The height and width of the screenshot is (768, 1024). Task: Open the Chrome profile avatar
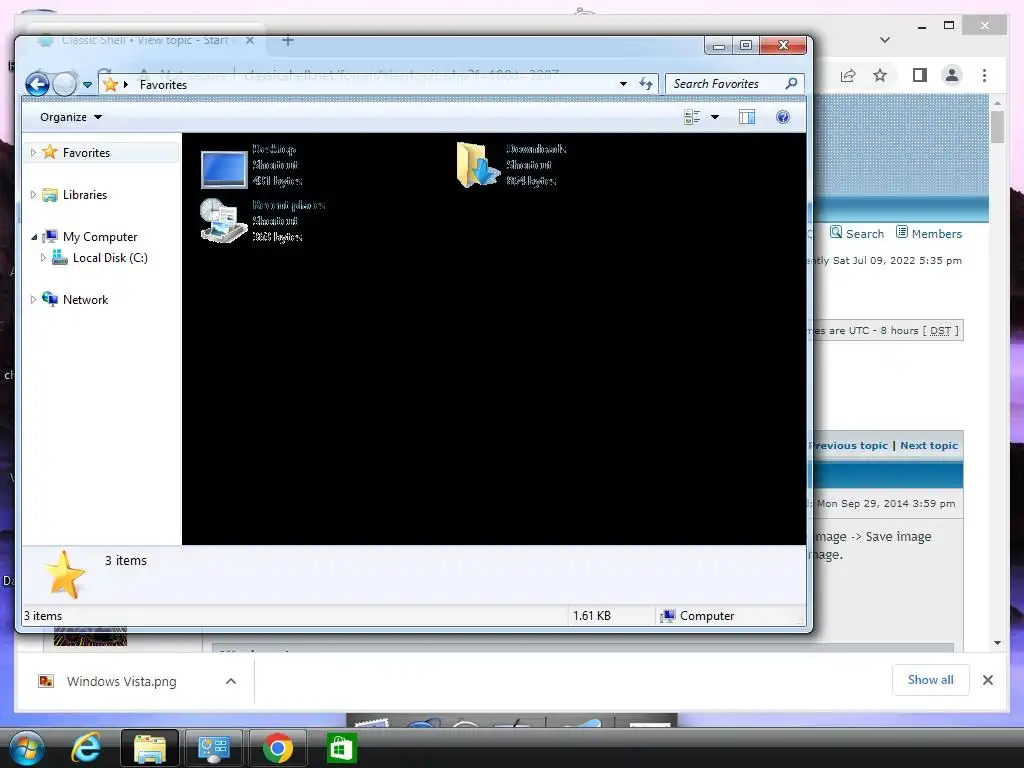coord(952,75)
